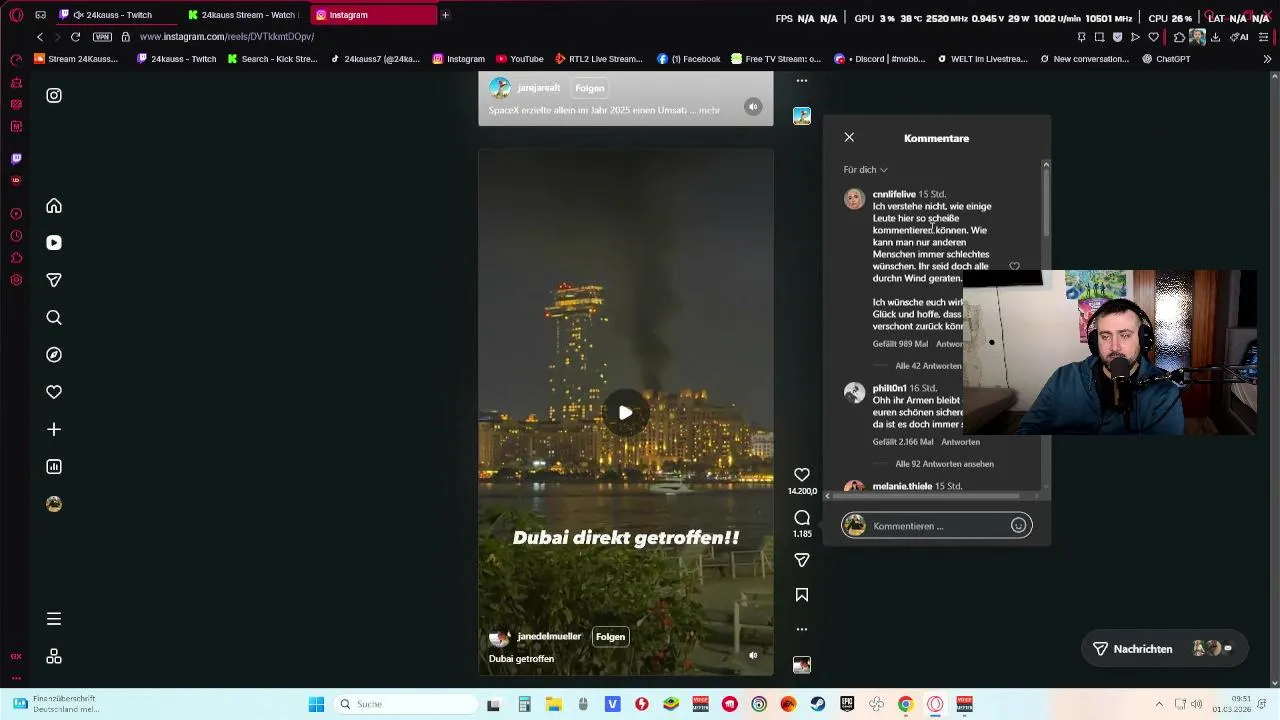This screenshot has height=720, width=1280.
Task: Click the 'Kommentieren ...' input field
Action: point(938,526)
